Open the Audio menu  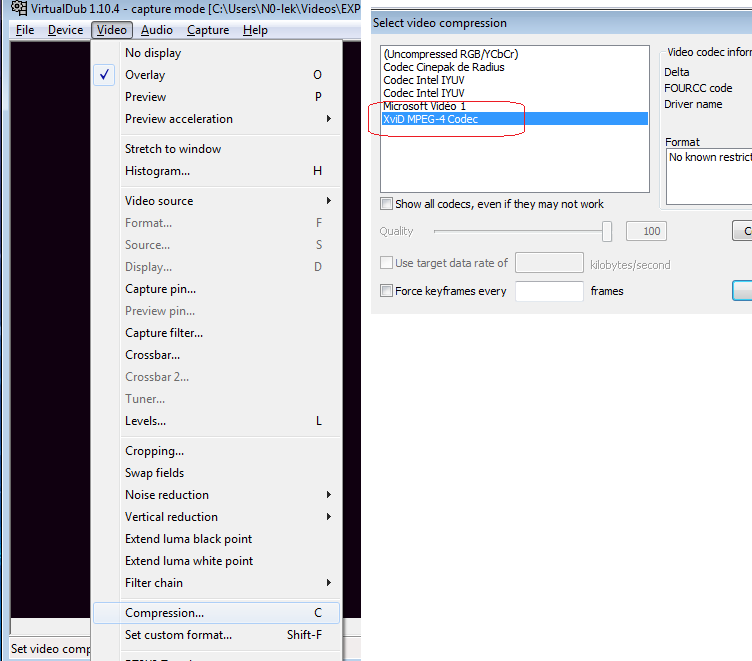pos(156,30)
